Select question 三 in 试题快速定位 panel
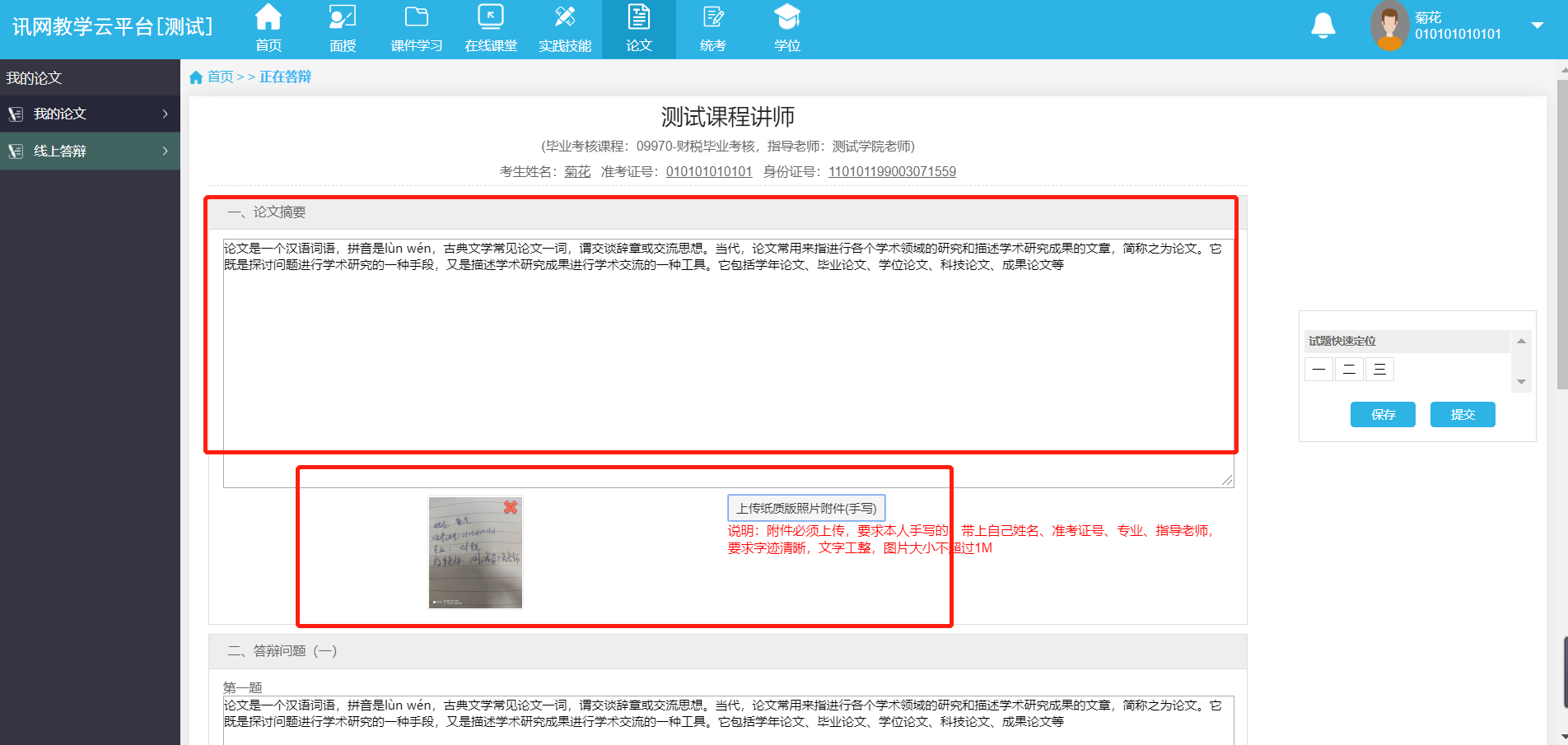1568x745 pixels. [x=1379, y=369]
